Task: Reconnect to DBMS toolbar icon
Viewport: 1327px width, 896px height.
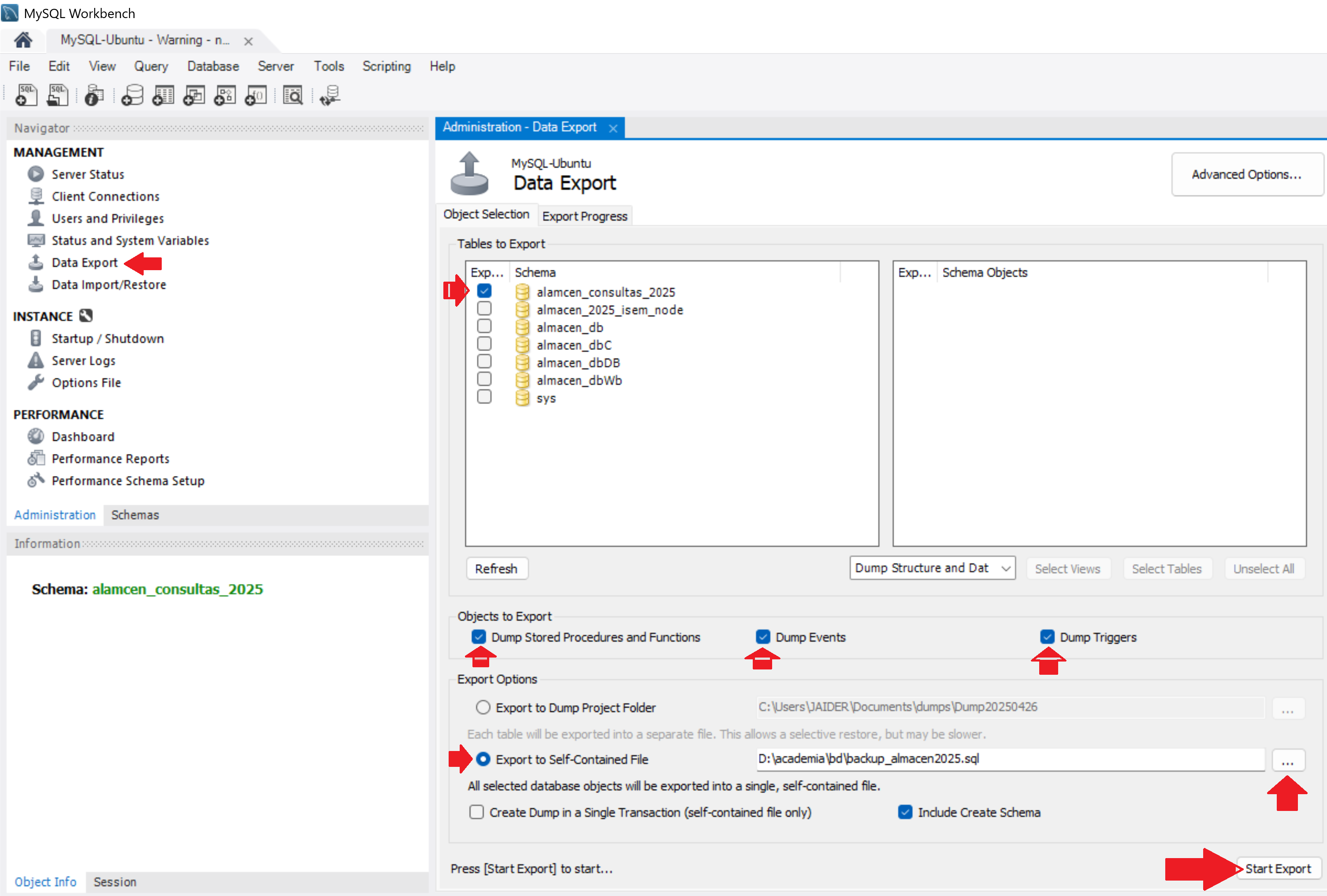Action: coord(330,95)
